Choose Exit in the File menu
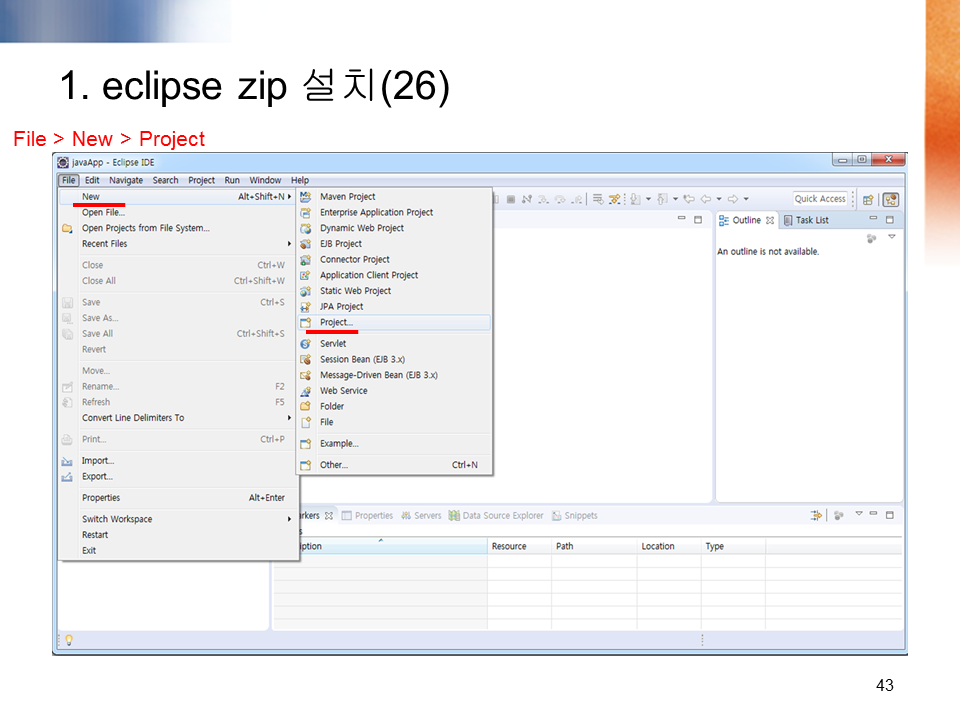The width and height of the screenshot is (960, 720). tap(177, 550)
